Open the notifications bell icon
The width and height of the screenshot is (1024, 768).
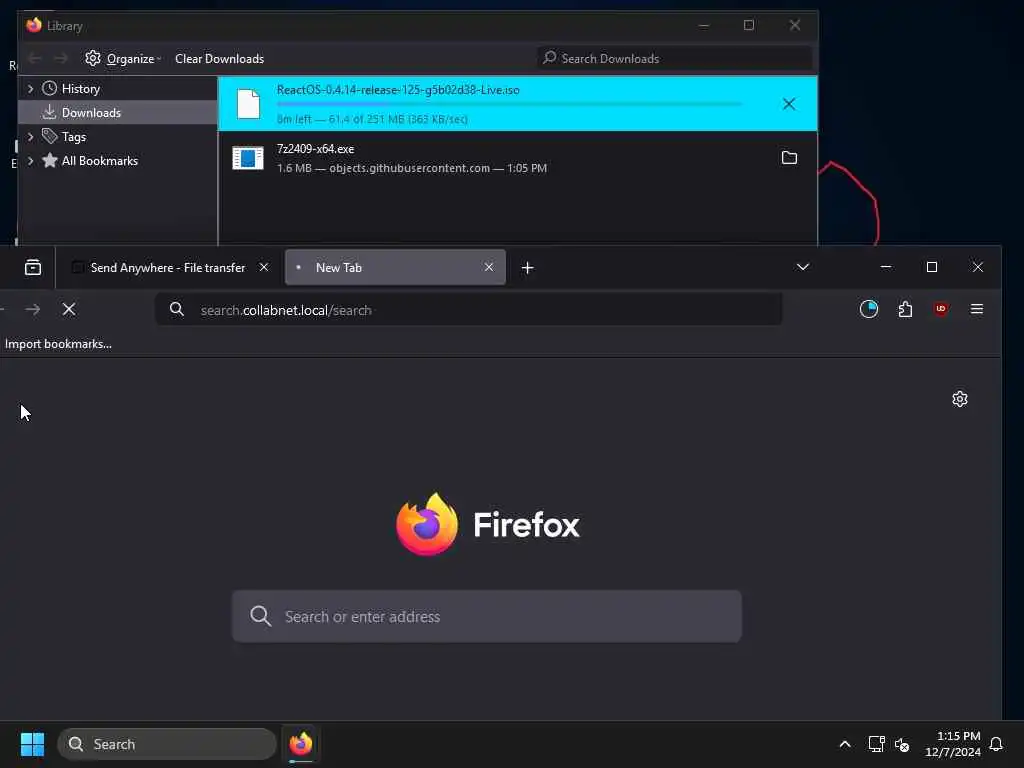coord(996,744)
